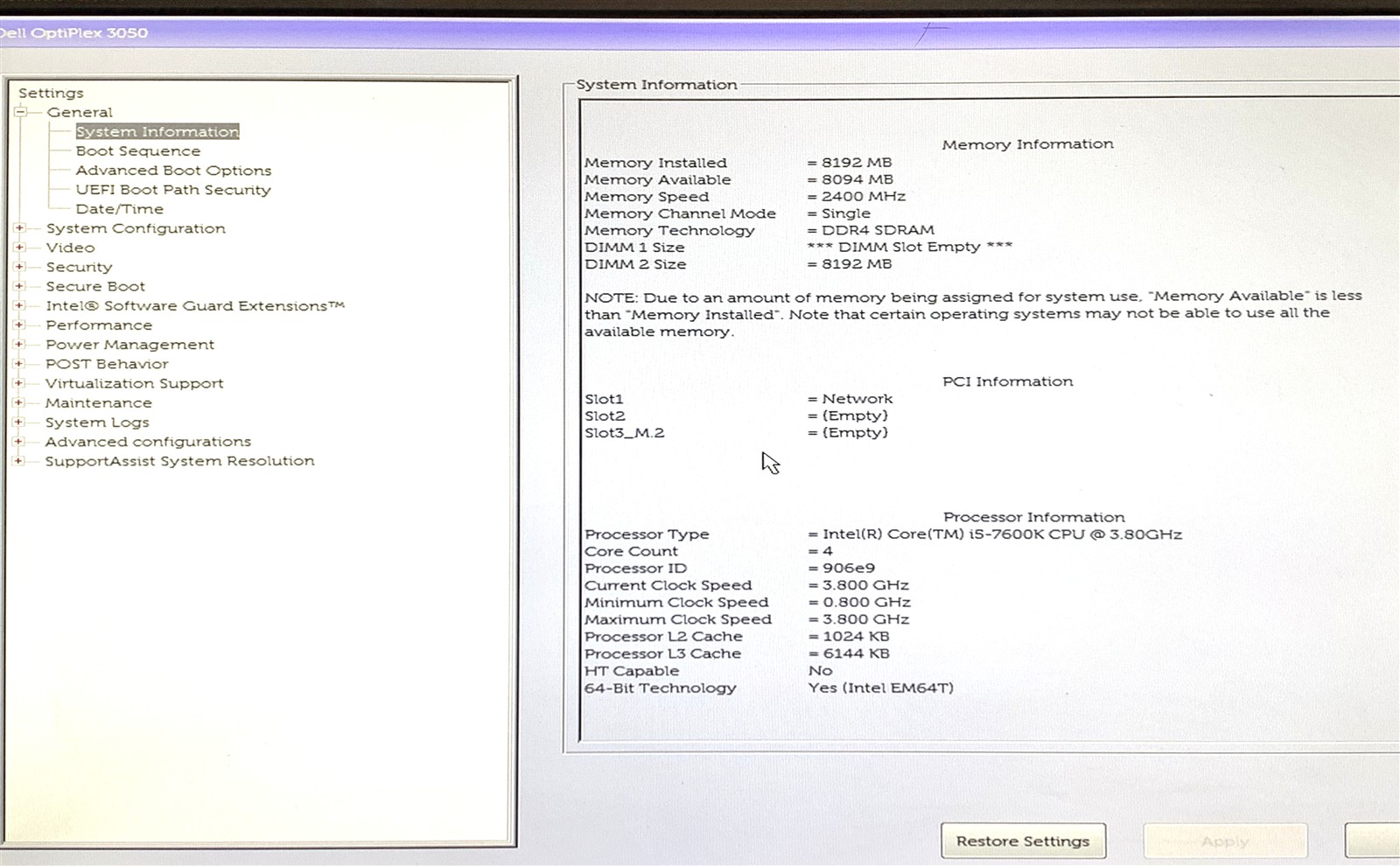
Task: Open the Date/Time settings
Action: [x=119, y=209]
